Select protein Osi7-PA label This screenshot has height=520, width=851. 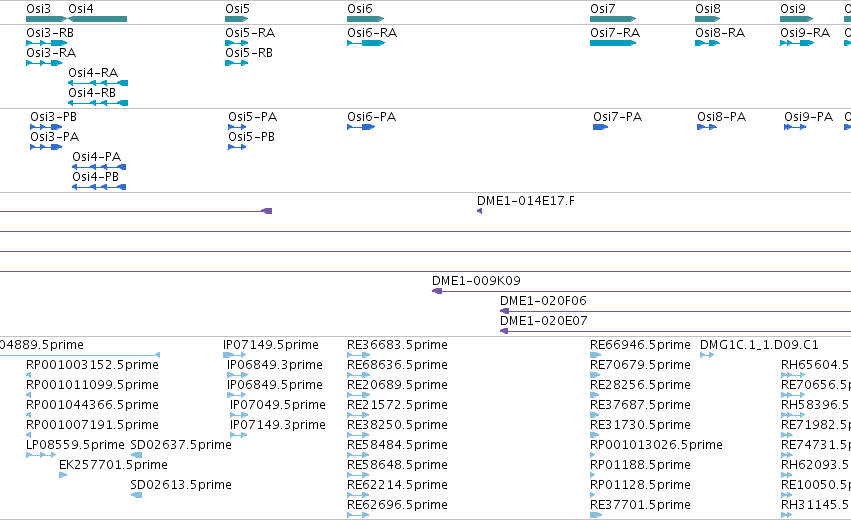(618, 117)
